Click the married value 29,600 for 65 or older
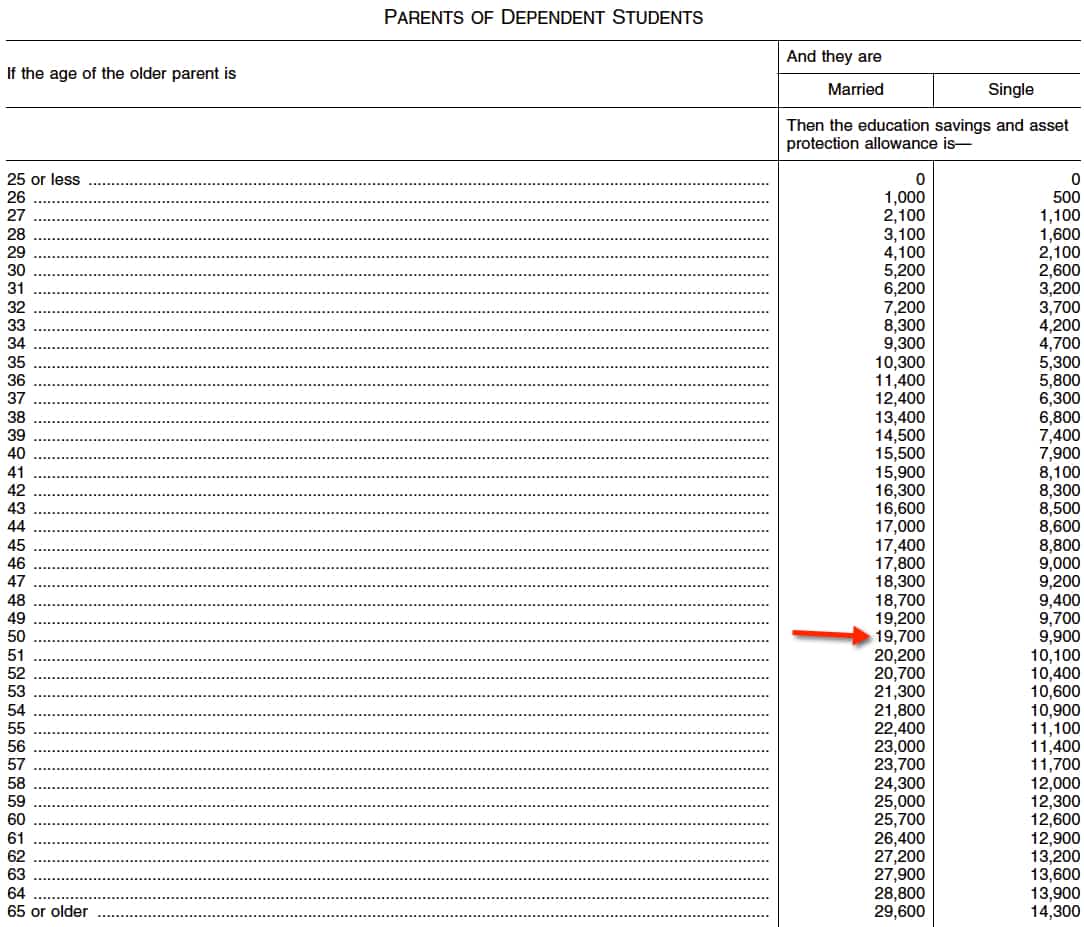Viewport: 1084px width, 927px height. tap(899, 912)
